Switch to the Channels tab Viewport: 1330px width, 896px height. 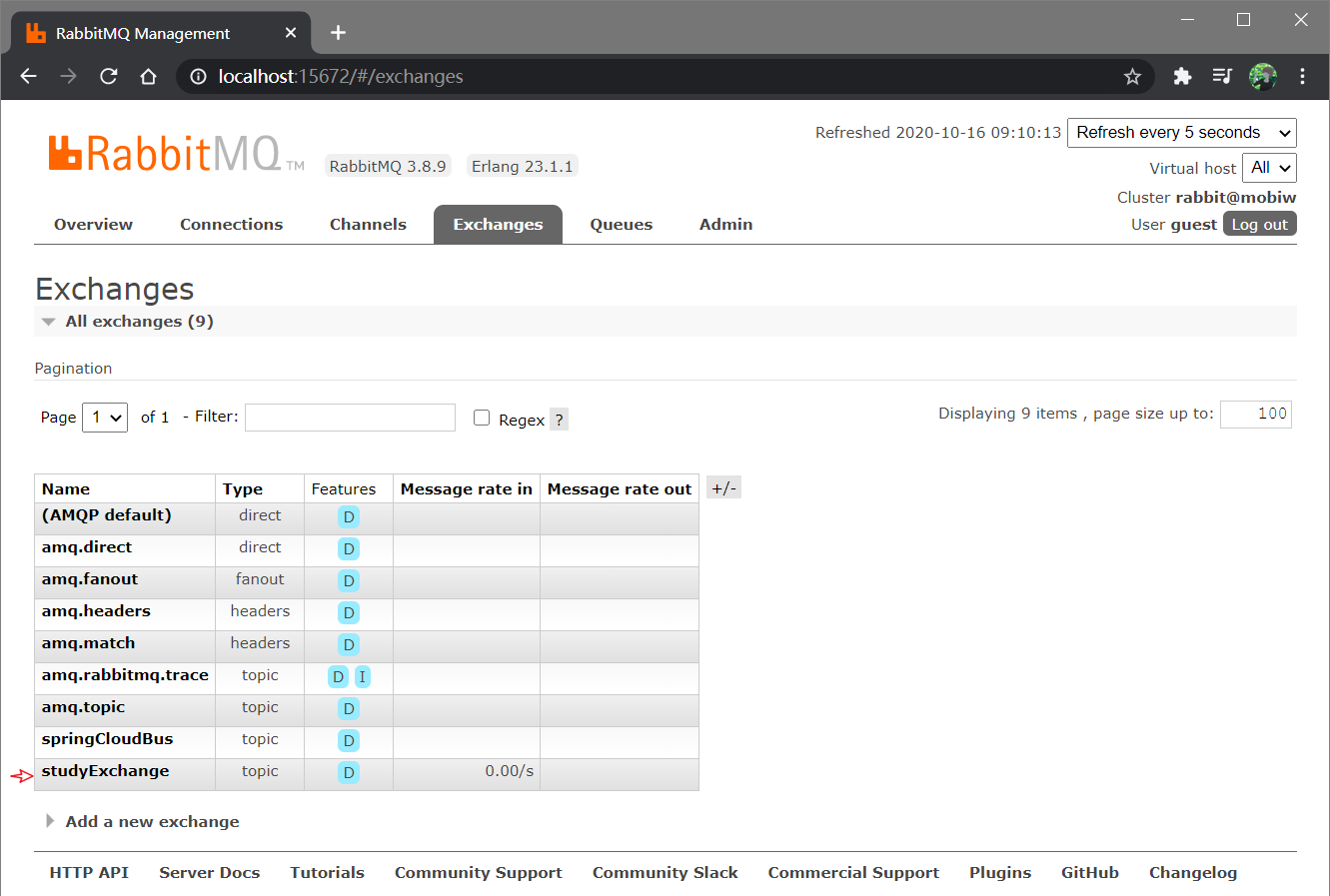(x=368, y=225)
